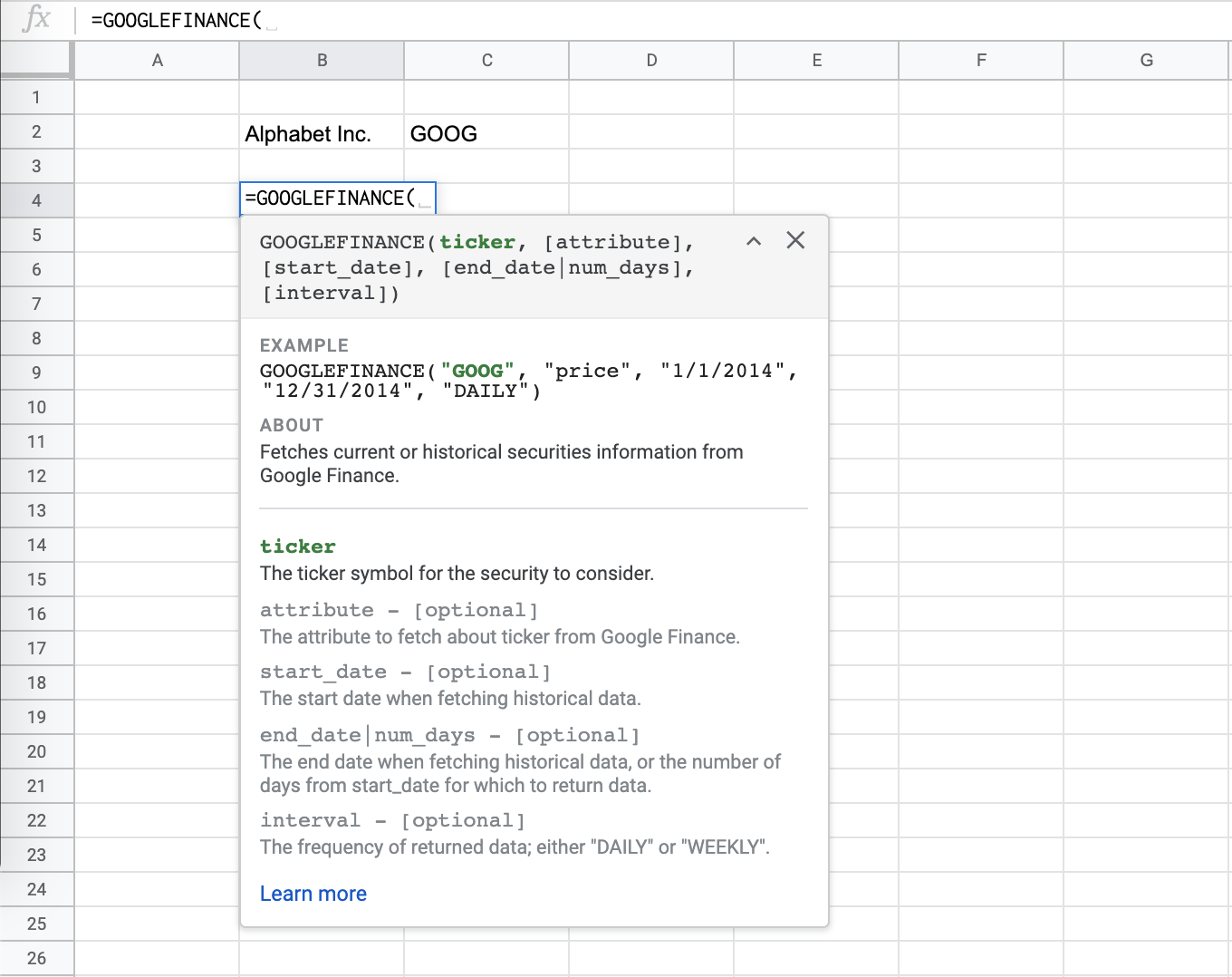
Task: Select row 15 header
Action: 37,579
